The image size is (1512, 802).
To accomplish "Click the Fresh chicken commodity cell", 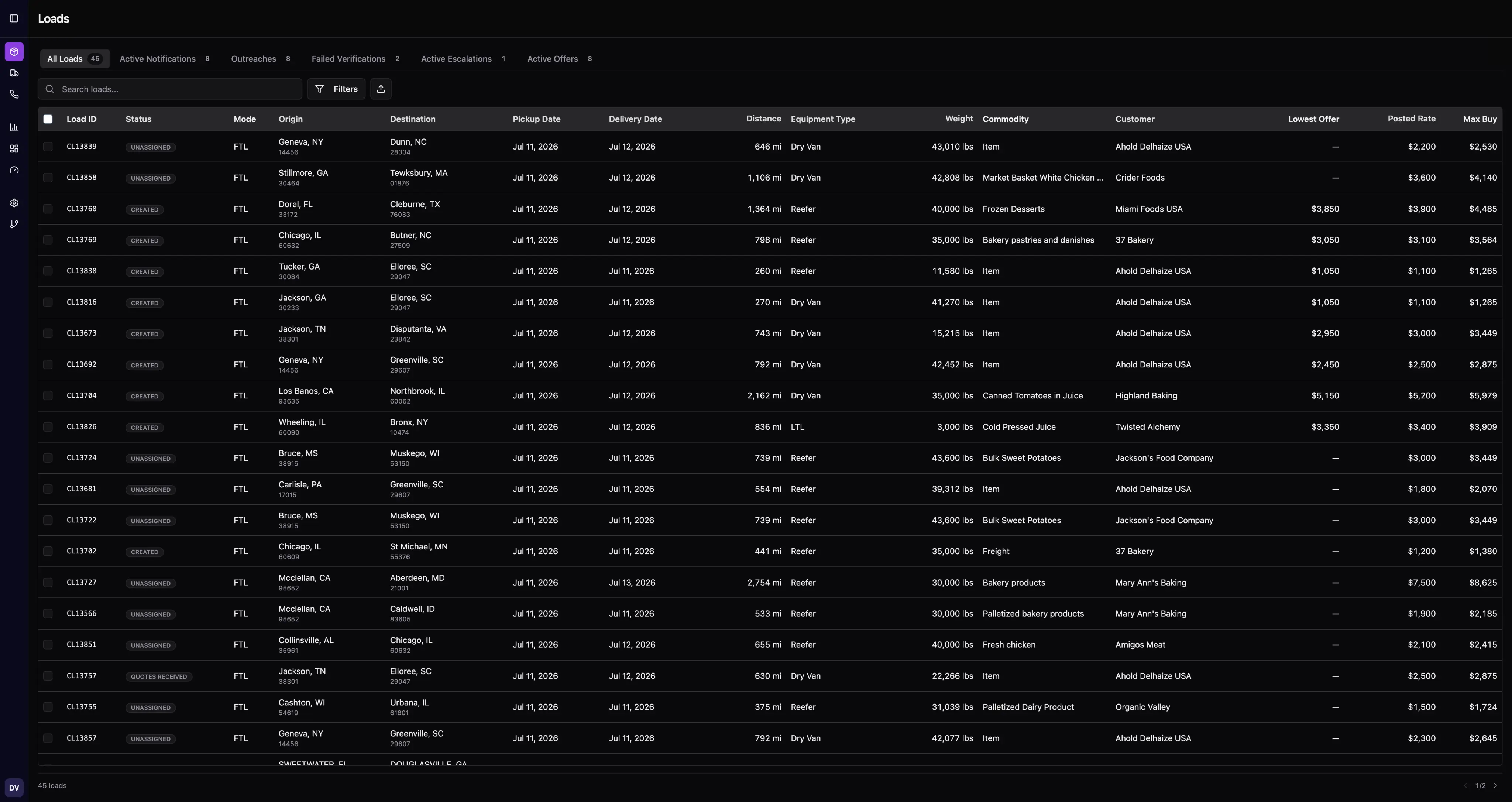I will pos(1009,645).
